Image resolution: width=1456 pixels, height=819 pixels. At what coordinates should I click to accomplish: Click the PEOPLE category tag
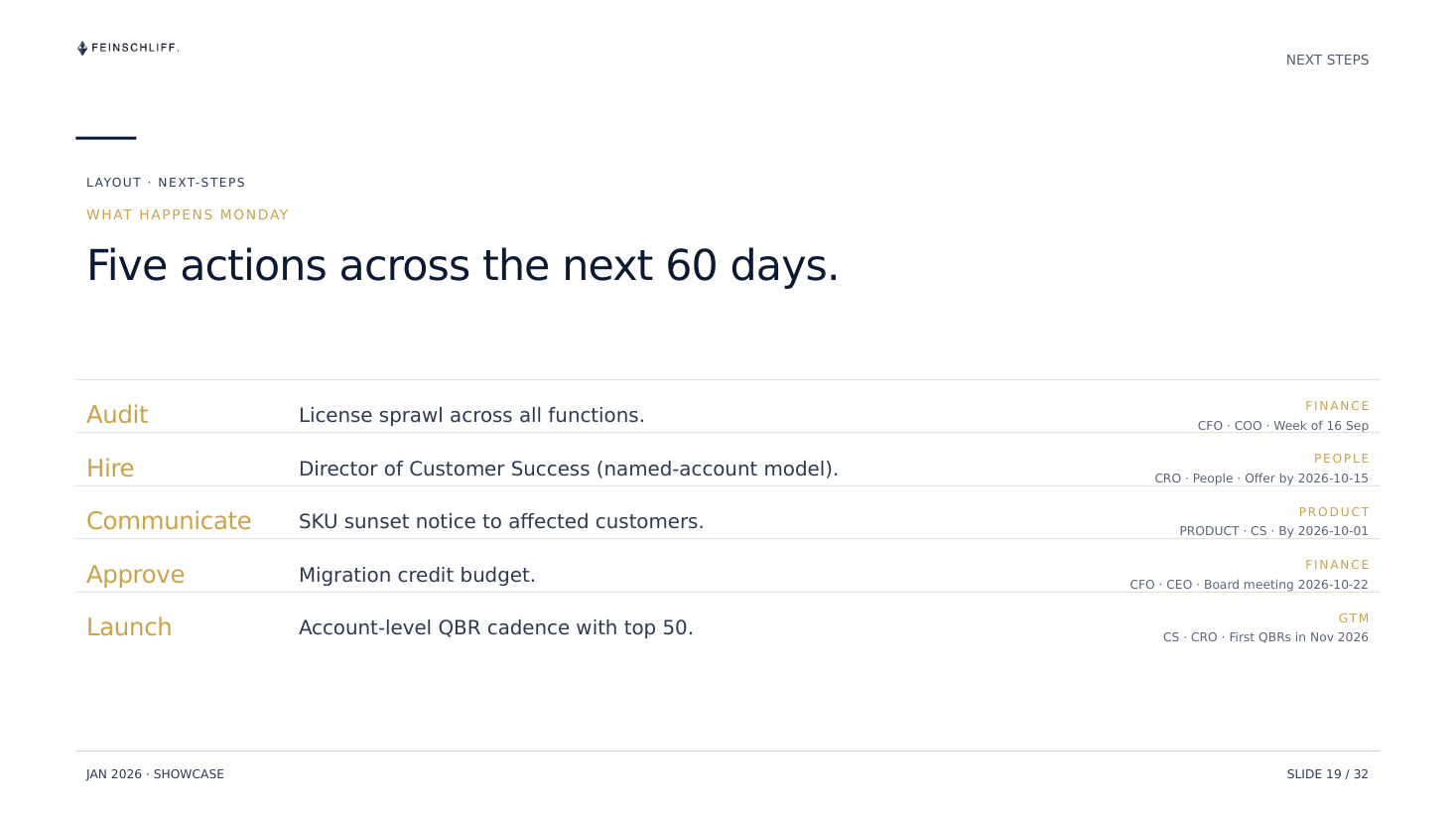point(1342,459)
